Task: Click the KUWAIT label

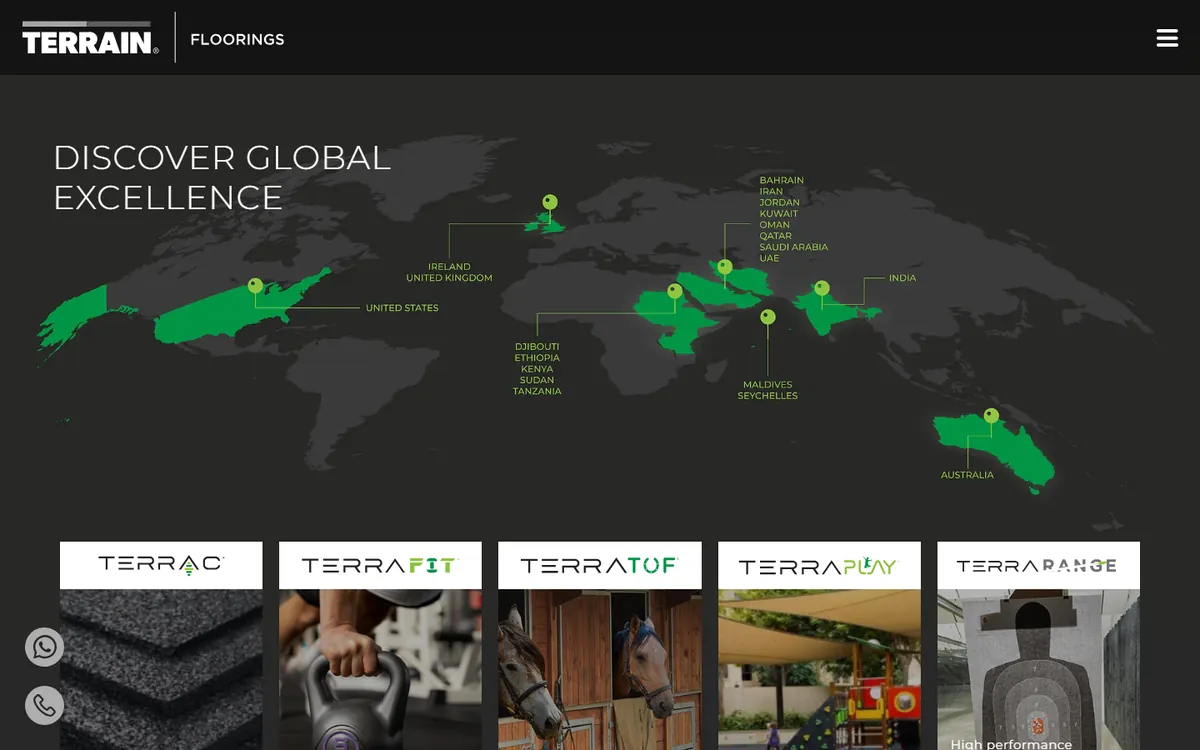Action: [778, 214]
